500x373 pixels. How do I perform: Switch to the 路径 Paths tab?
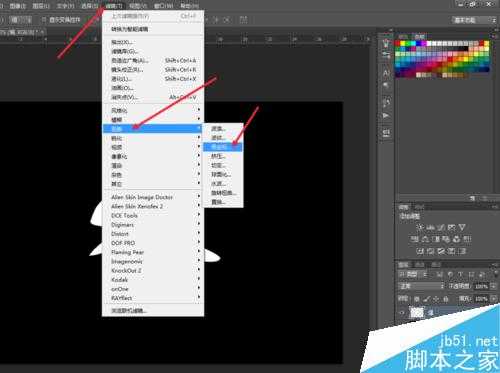click(436, 265)
